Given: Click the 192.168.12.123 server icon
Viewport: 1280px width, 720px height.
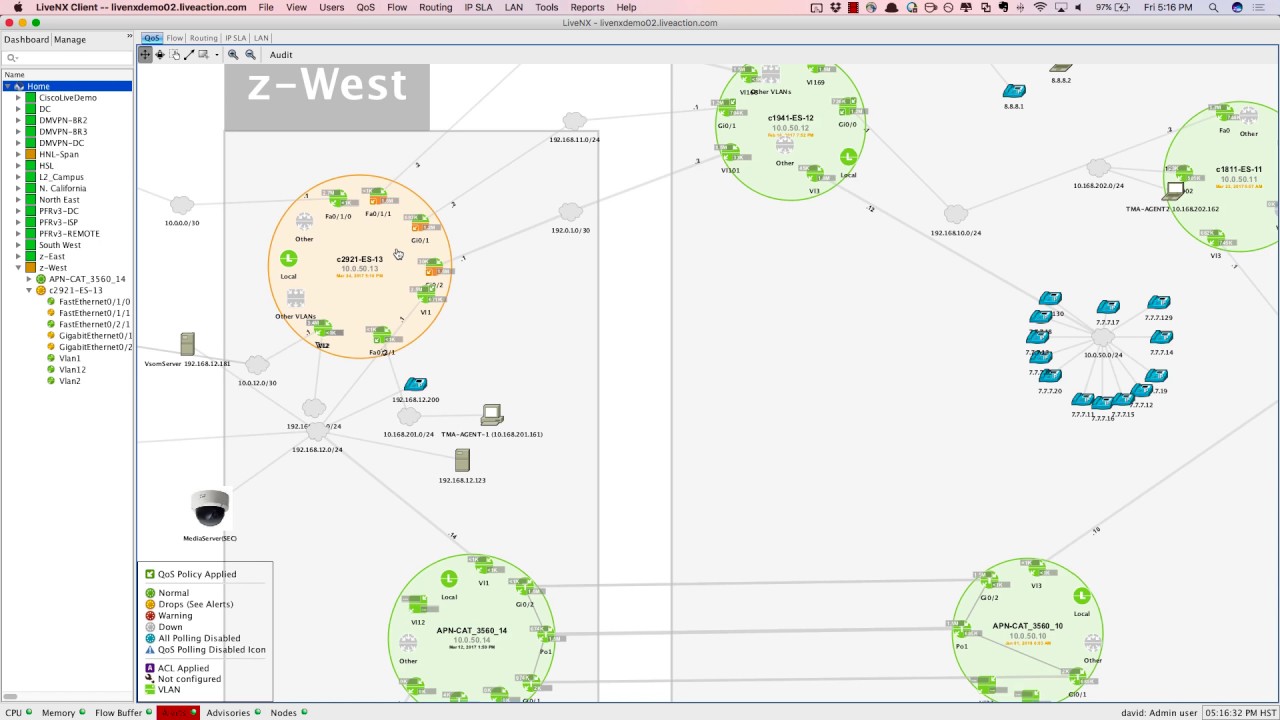Looking at the screenshot, I should pos(462,460).
